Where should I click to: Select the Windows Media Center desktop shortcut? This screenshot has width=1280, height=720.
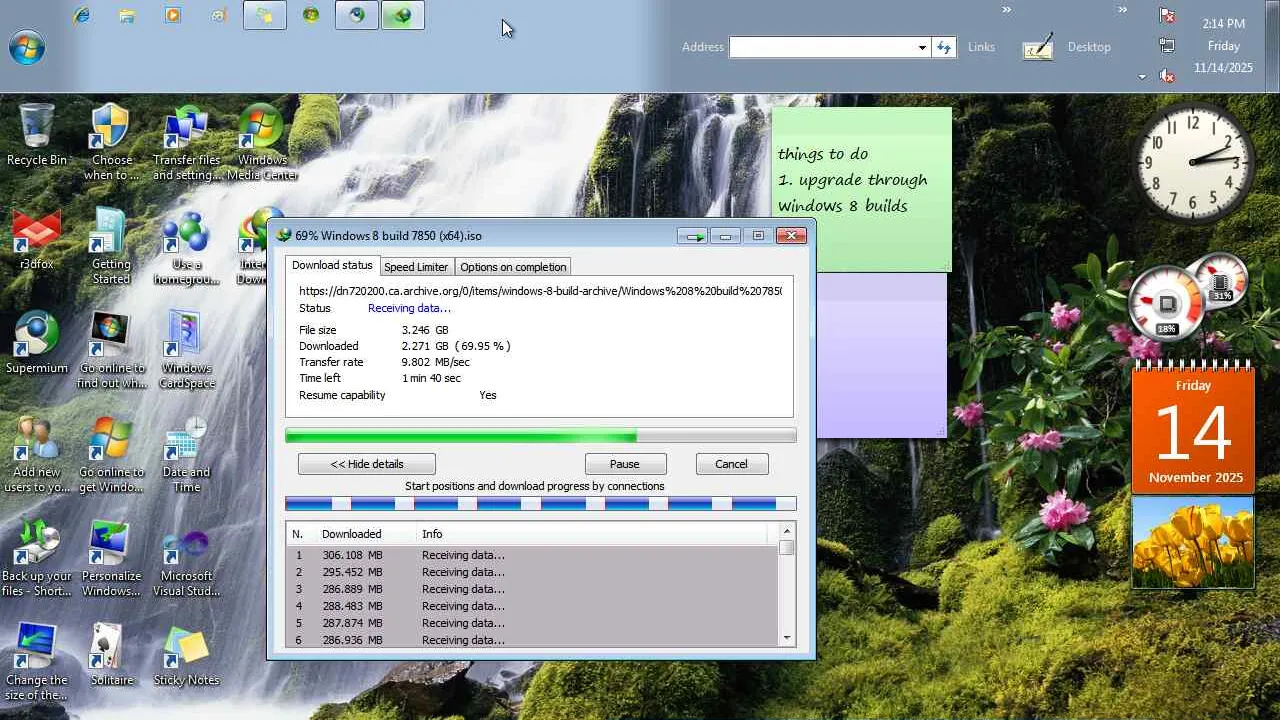coord(262,142)
